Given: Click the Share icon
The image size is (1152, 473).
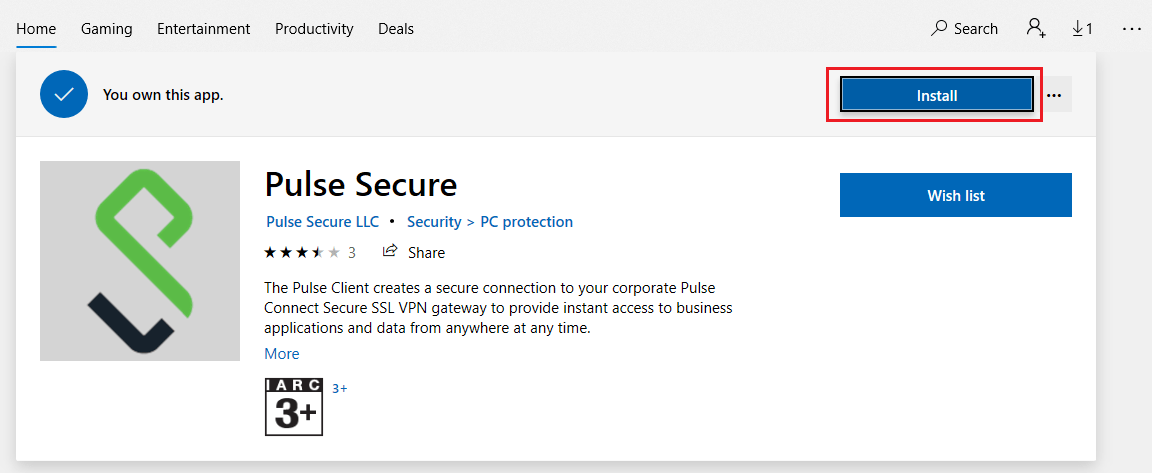Looking at the screenshot, I should click(x=391, y=251).
